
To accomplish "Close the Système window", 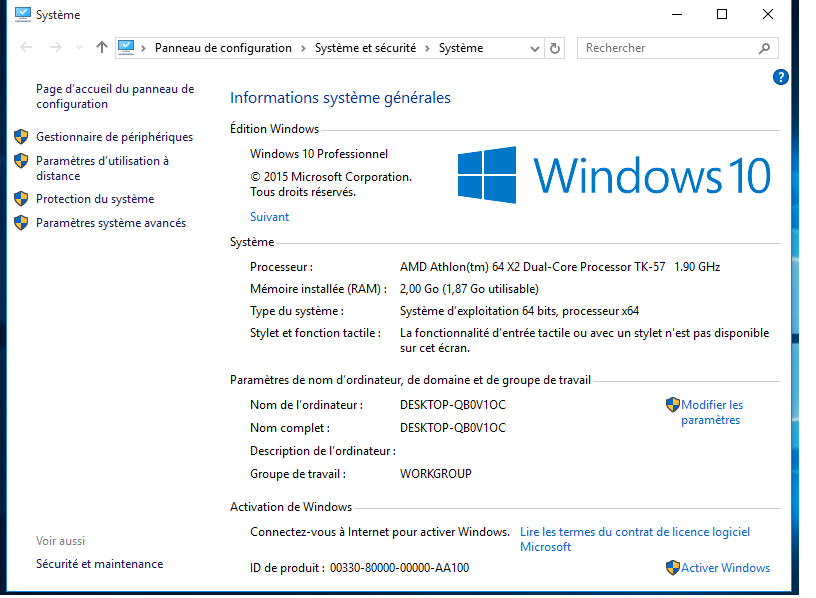I will (x=768, y=15).
